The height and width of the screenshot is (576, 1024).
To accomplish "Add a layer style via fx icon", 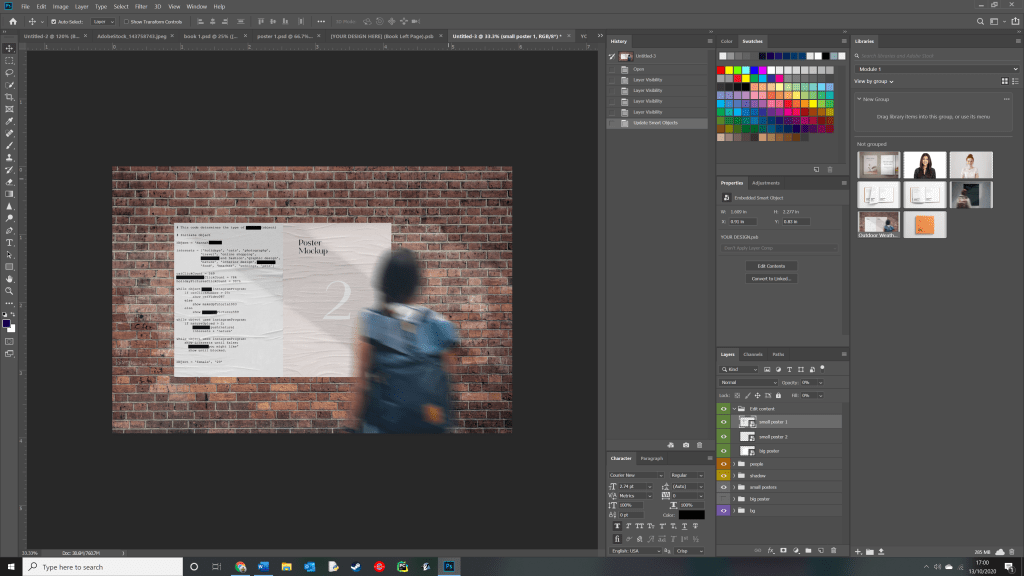I will 771,550.
